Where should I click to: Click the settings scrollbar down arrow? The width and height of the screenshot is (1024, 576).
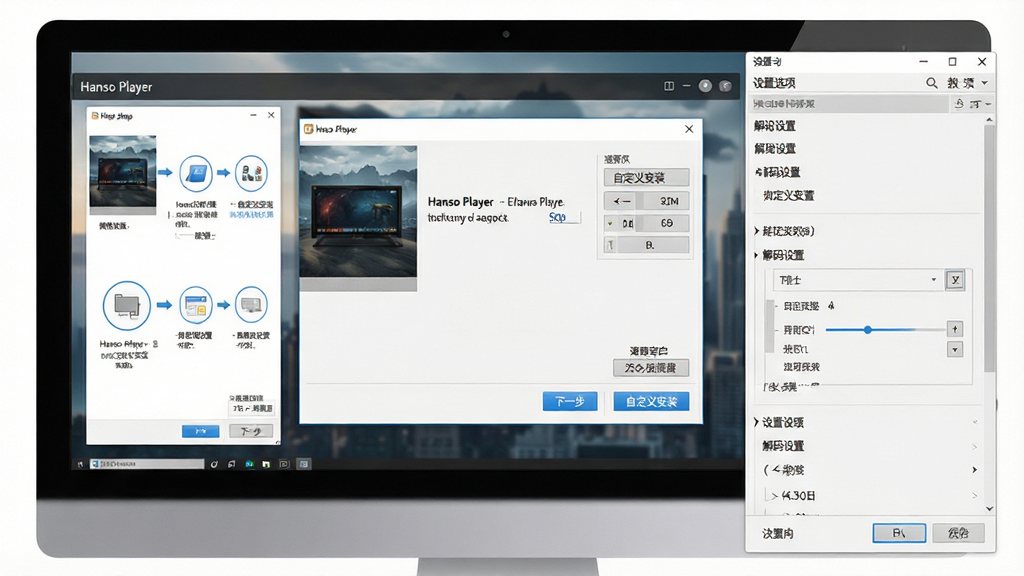(989, 509)
